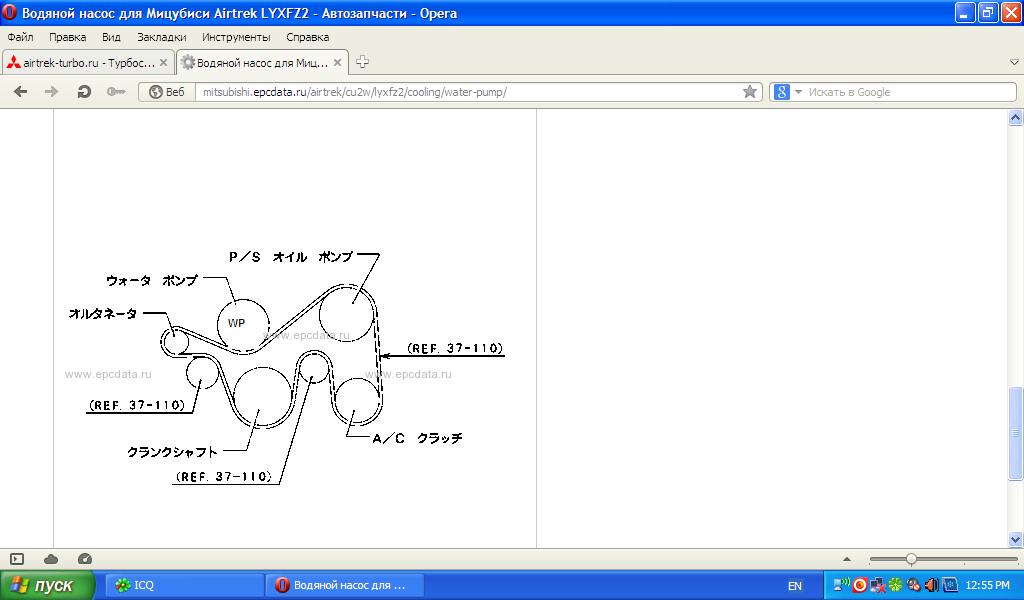Click the key-shaped password wand icon
1024x600 pixels.
(116, 92)
